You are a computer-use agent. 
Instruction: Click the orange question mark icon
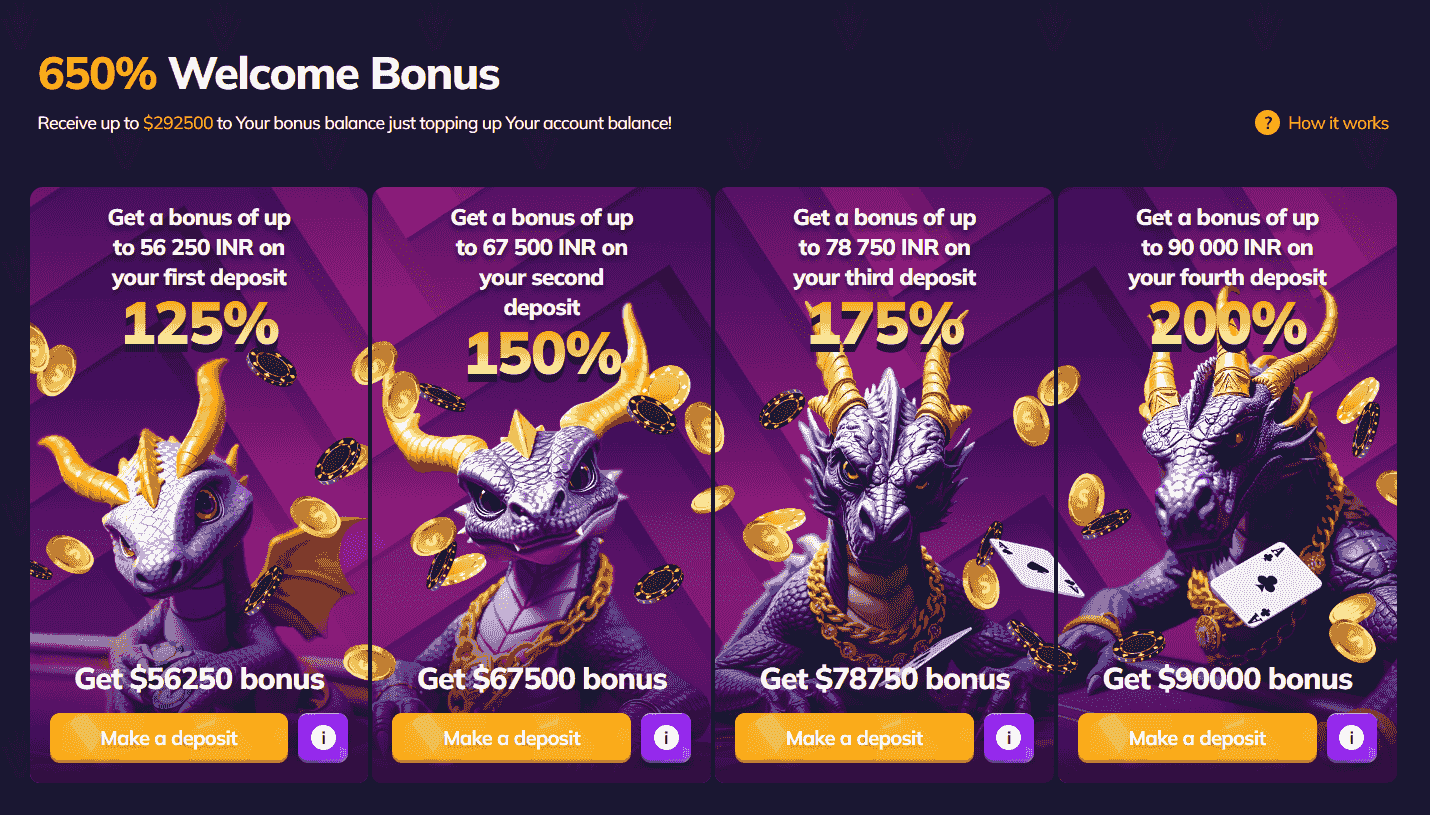[1267, 123]
